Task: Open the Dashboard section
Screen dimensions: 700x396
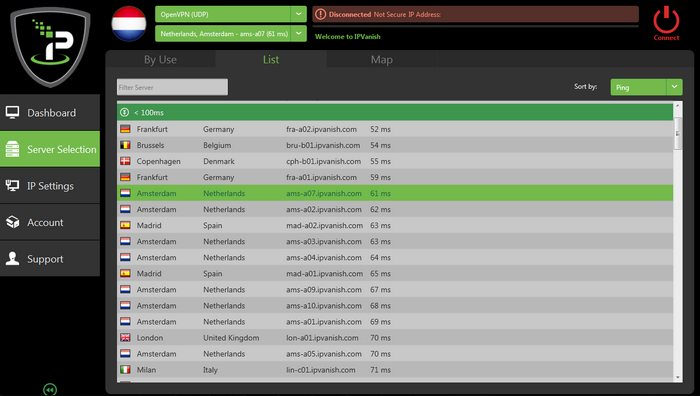Action: 50,113
